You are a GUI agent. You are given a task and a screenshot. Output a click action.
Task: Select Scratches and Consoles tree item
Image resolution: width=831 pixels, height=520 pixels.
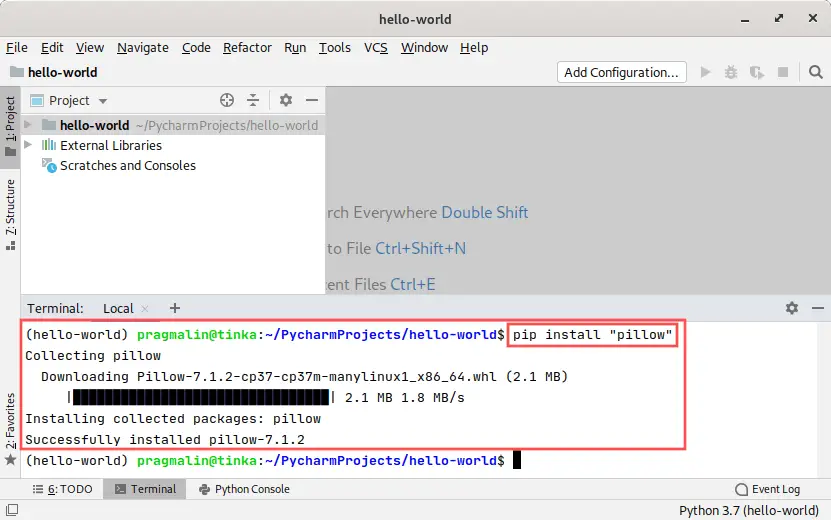(128, 165)
